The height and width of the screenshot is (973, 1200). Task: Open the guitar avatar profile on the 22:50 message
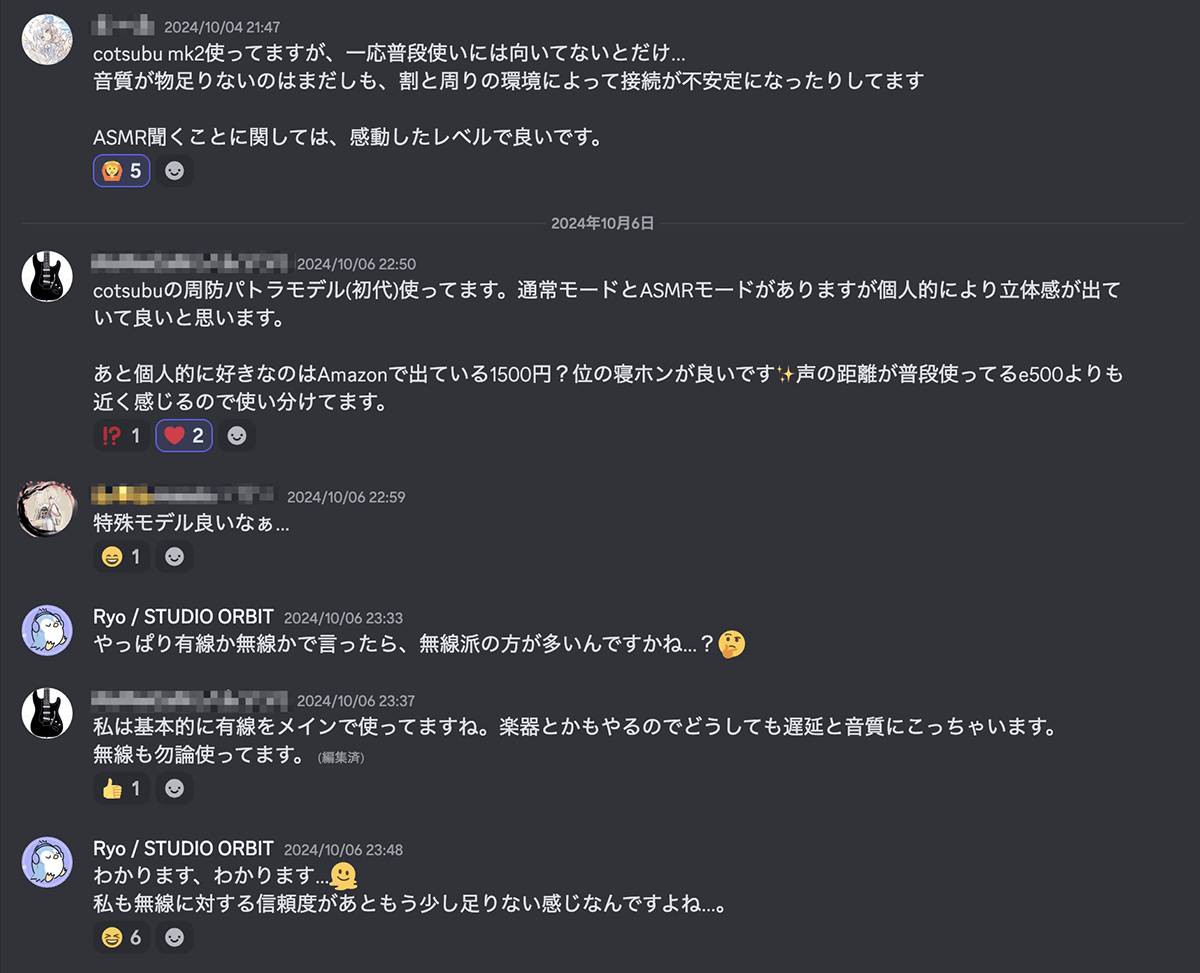click(47, 276)
